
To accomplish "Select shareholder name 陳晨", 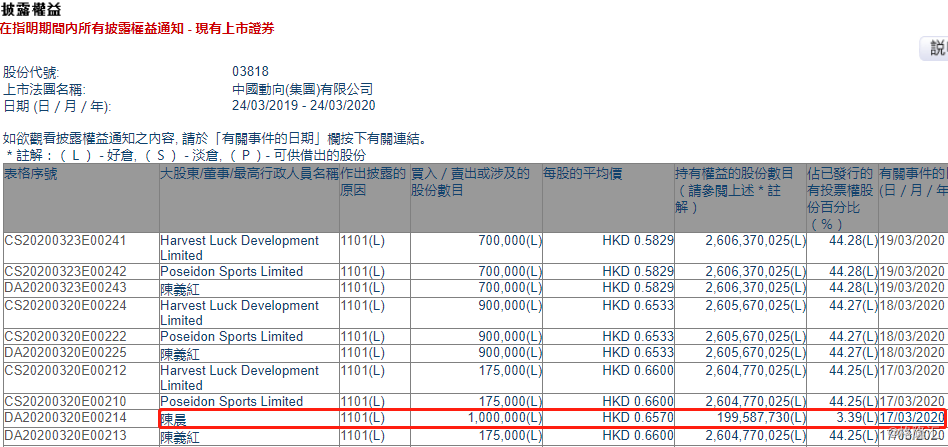I will [x=173, y=418].
